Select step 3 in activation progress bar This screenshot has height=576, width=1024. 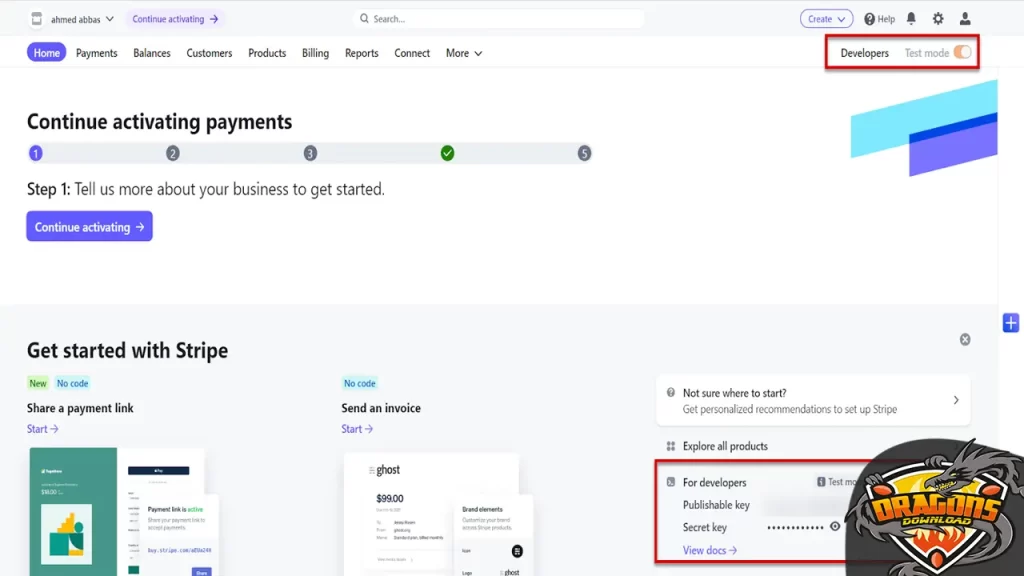310,153
